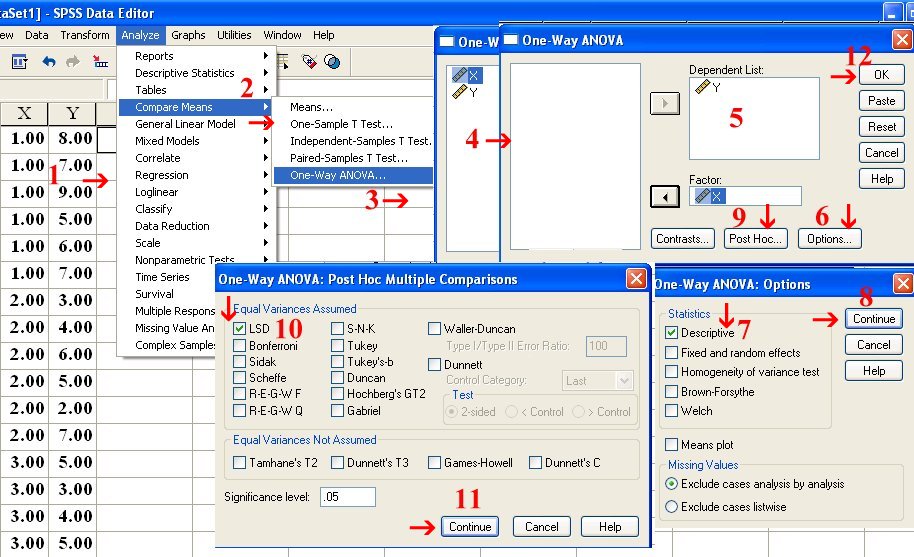Click Continue in Post Hoc dialog
Viewport: 914px width, 557px height.
coord(470,527)
